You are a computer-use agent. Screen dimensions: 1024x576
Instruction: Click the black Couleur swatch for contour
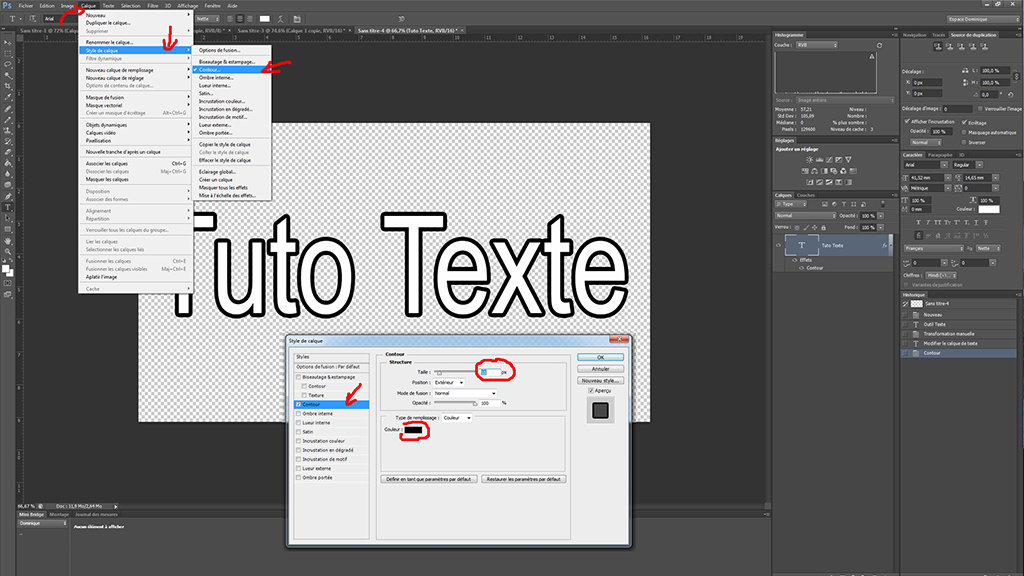tap(413, 430)
